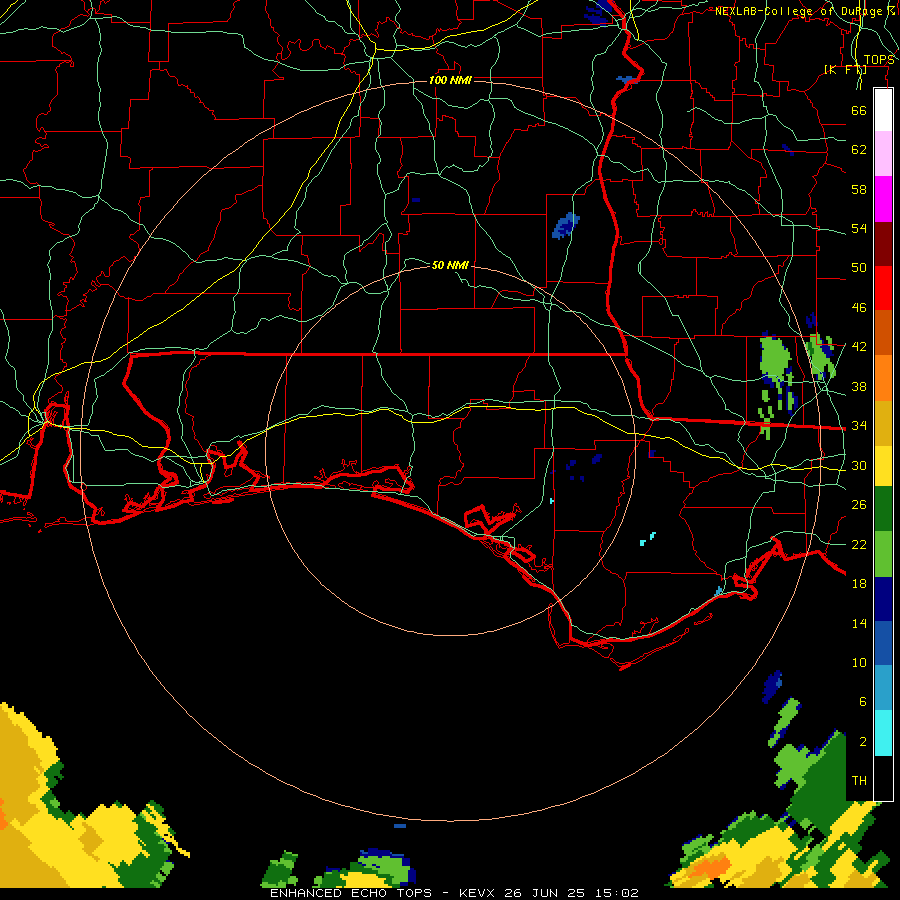
Task: Click the dark maroon legend swatch
Action: pyautogui.click(x=883, y=244)
